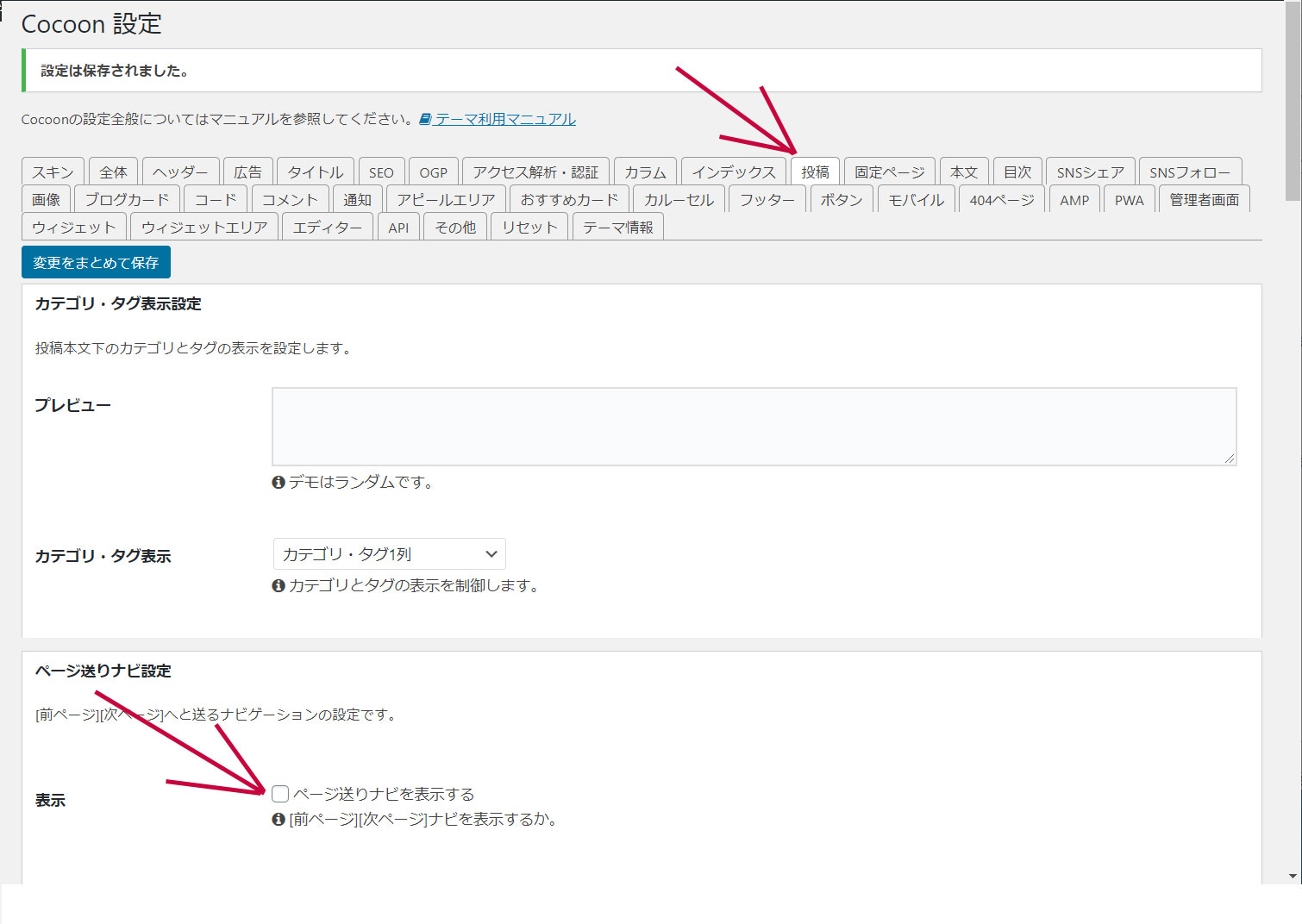
Task: Go to アピールエリア tab
Action: [446, 199]
